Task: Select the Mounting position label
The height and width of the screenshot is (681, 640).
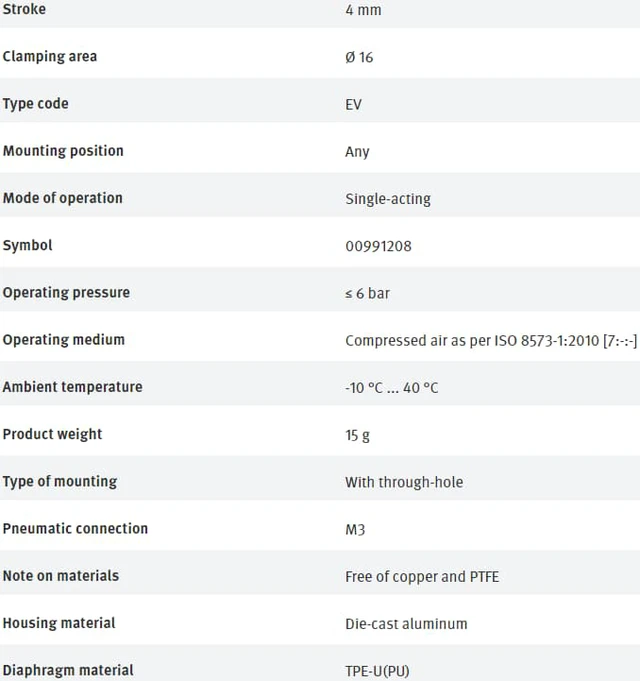Action: click(63, 151)
